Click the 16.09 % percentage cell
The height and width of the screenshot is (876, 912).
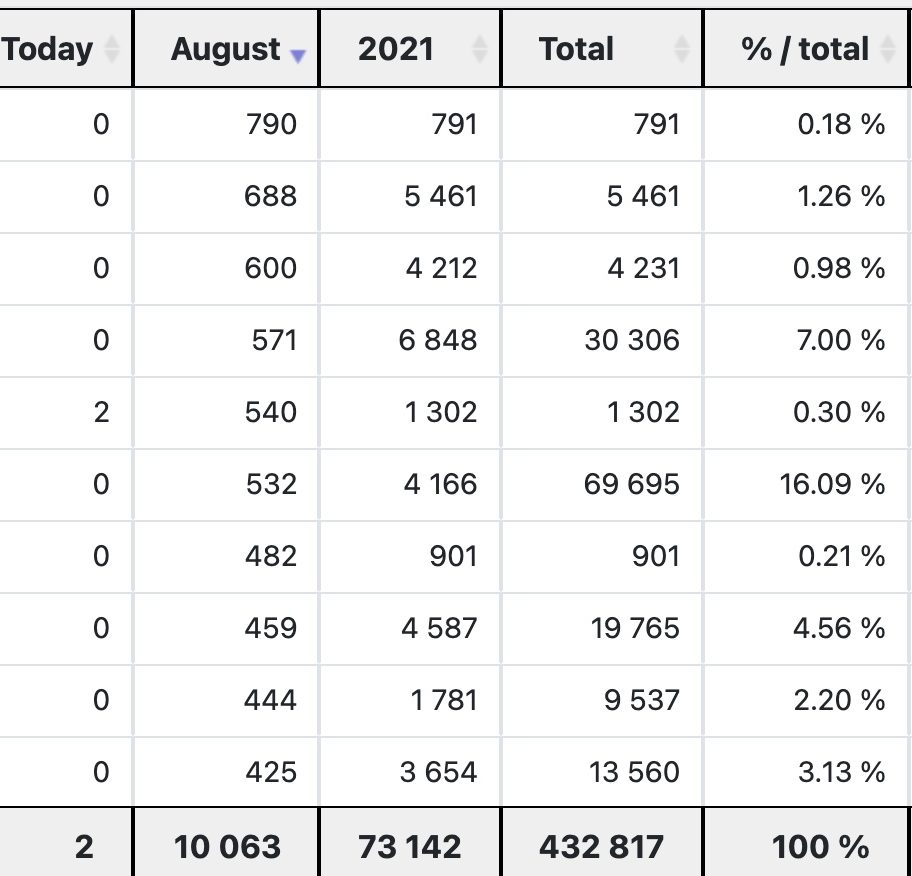coord(806,484)
